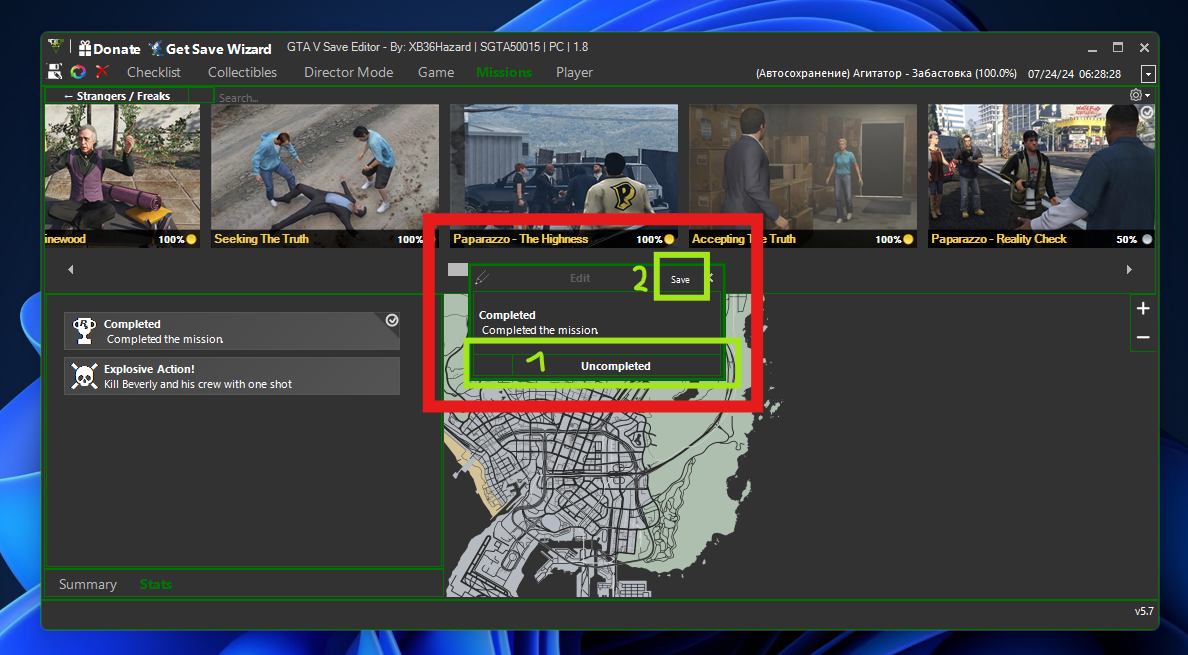Click the pencil icon in Edit popup
Image resolution: width=1188 pixels, height=655 pixels.
(x=482, y=278)
